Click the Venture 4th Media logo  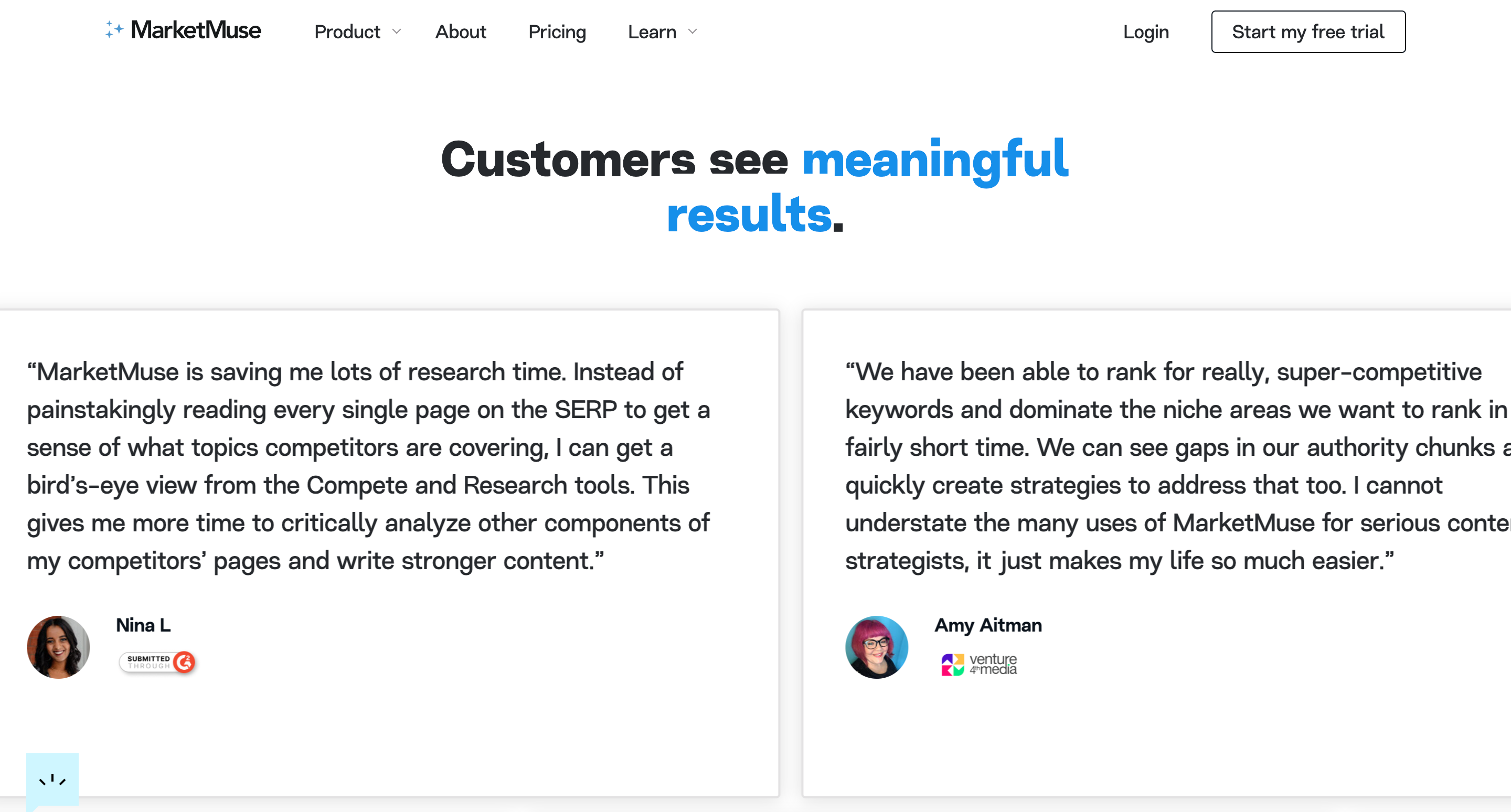pos(979,664)
